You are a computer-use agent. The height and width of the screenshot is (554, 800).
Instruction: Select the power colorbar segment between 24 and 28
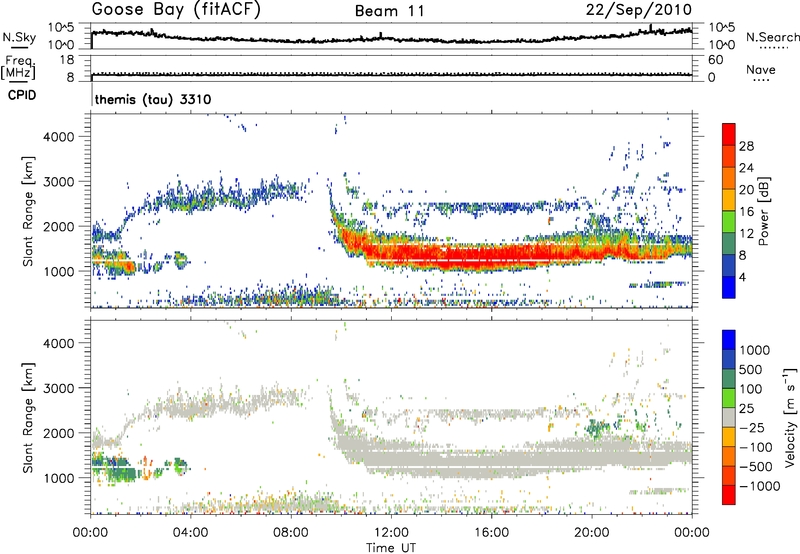pyautogui.click(x=729, y=156)
